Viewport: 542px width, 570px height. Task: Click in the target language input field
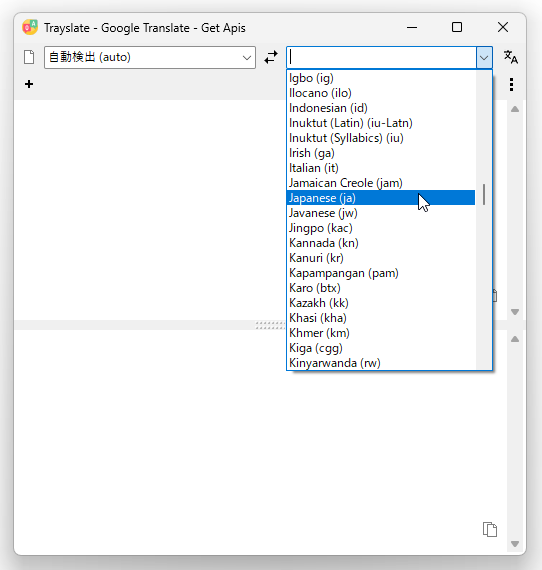tap(382, 57)
